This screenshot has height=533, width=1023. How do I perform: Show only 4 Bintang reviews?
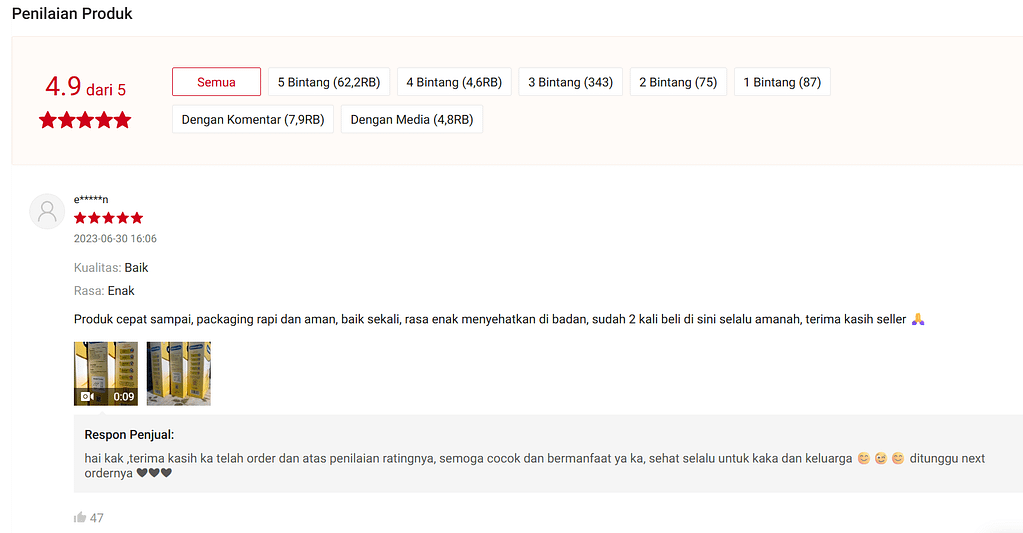(454, 82)
